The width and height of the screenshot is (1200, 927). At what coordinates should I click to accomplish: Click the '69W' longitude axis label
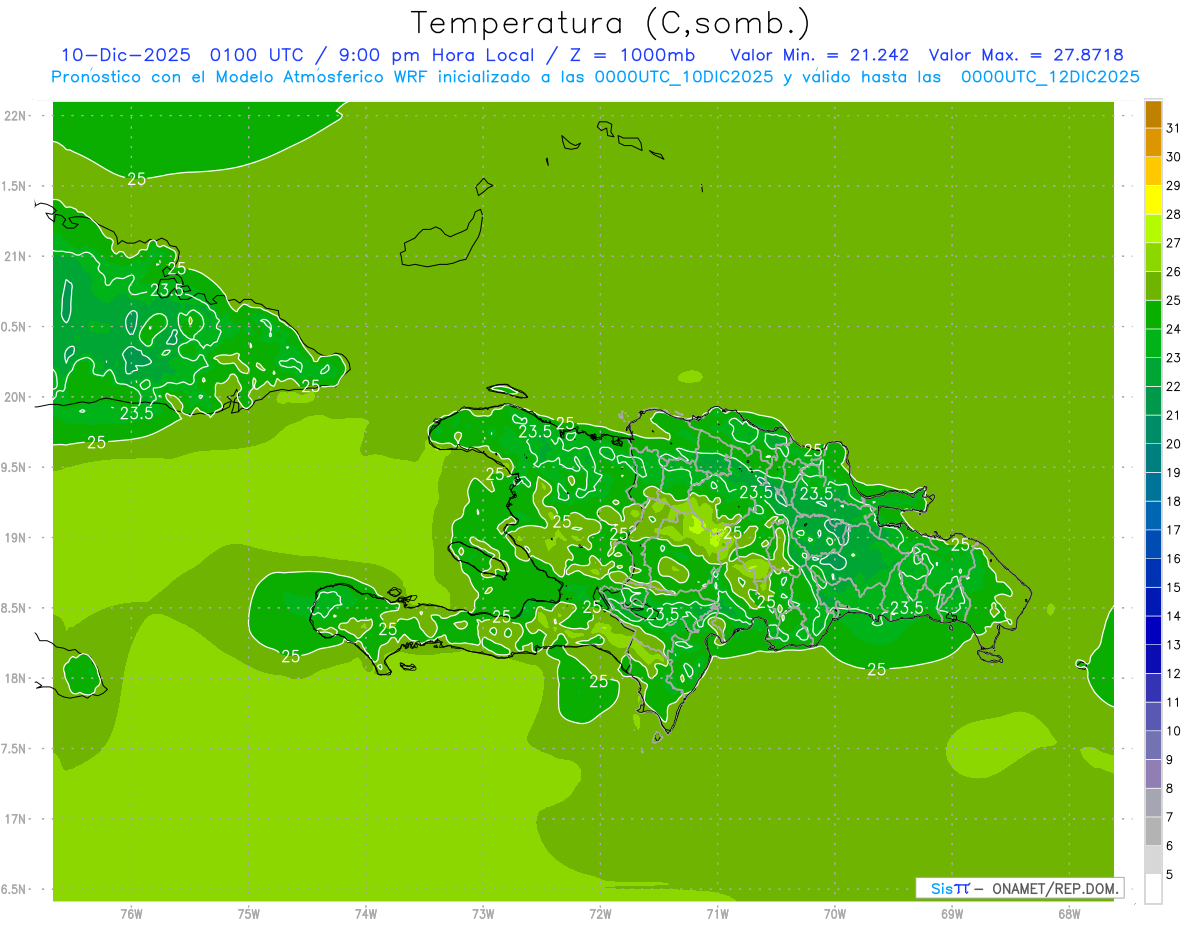click(952, 913)
